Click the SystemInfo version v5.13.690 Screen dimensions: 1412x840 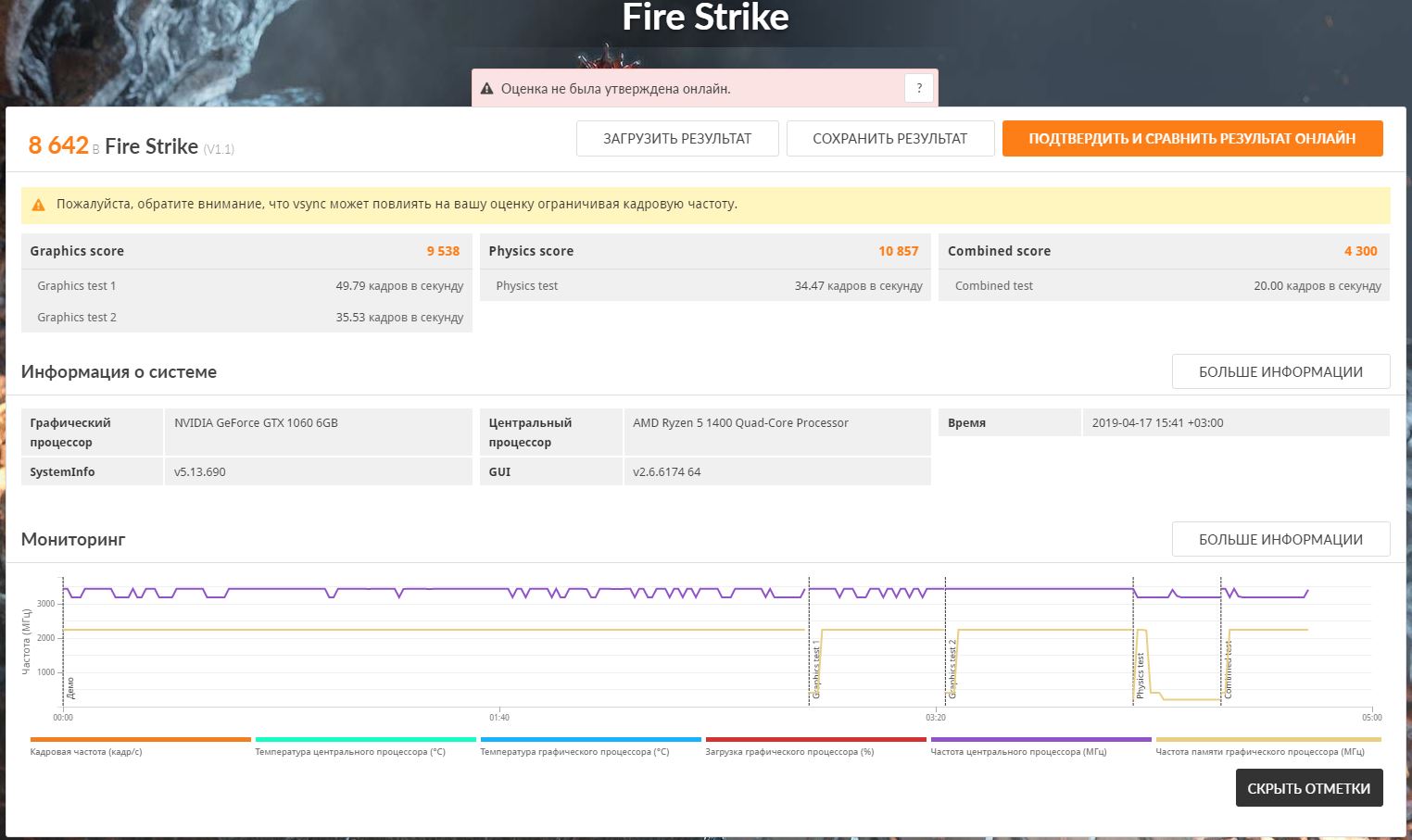tap(200, 472)
